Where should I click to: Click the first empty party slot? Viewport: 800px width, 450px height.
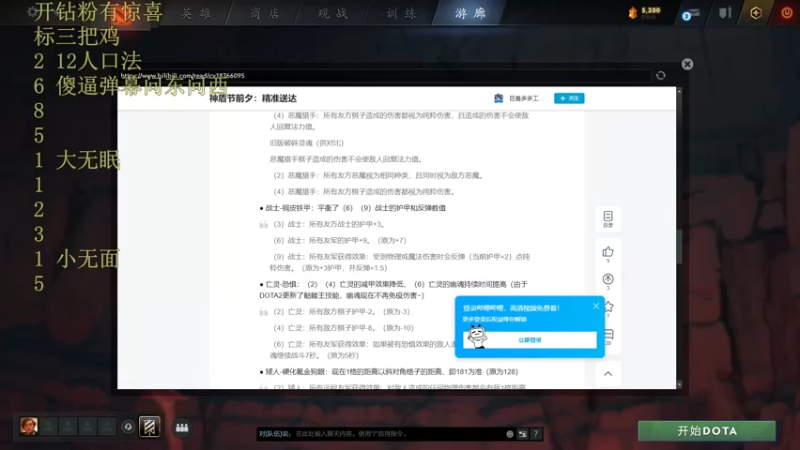tap(49, 426)
